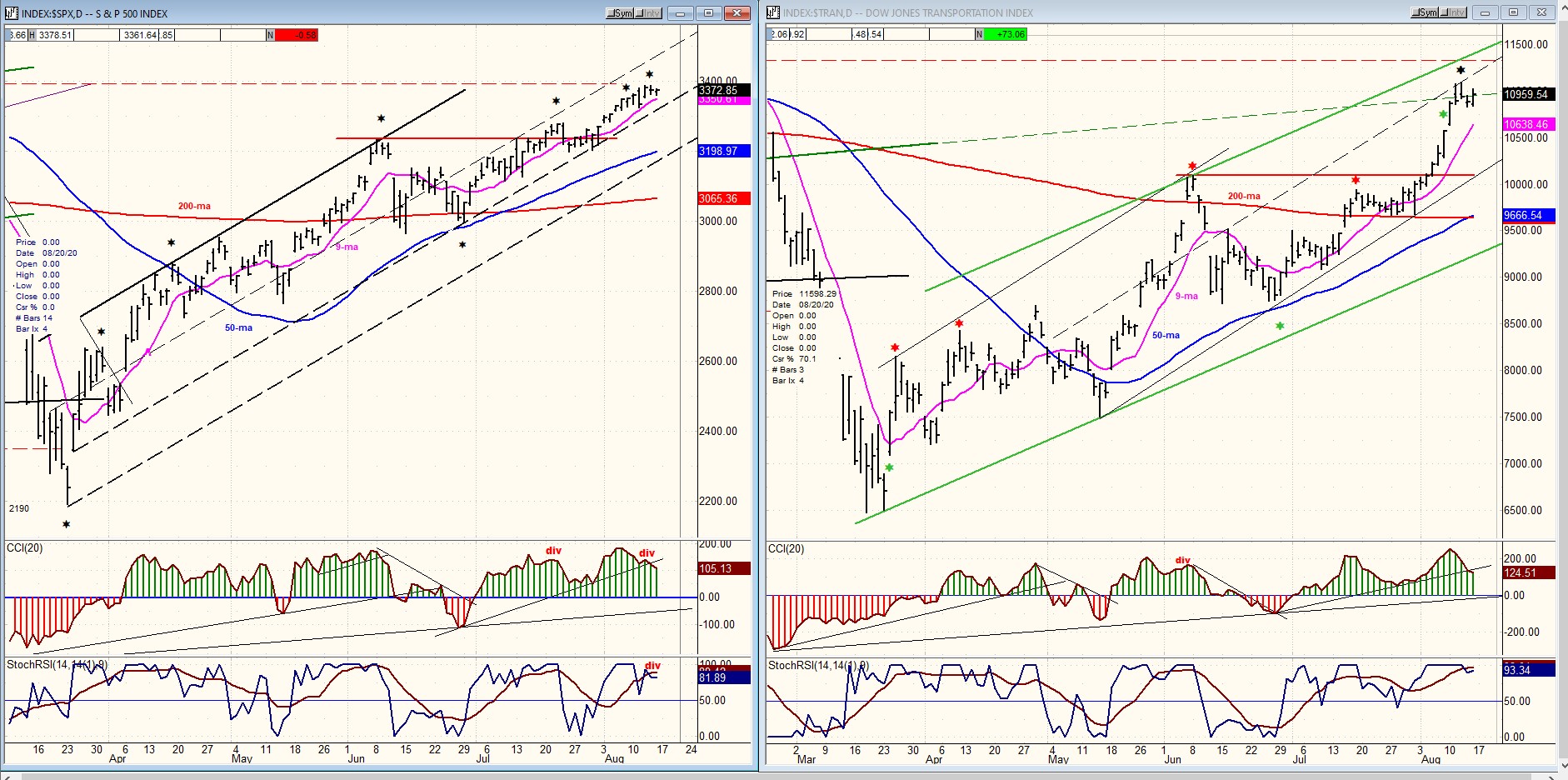Click the S&P 500 chart window icon
The height and width of the screenshot is (780, 1568).
click(12, 13)
